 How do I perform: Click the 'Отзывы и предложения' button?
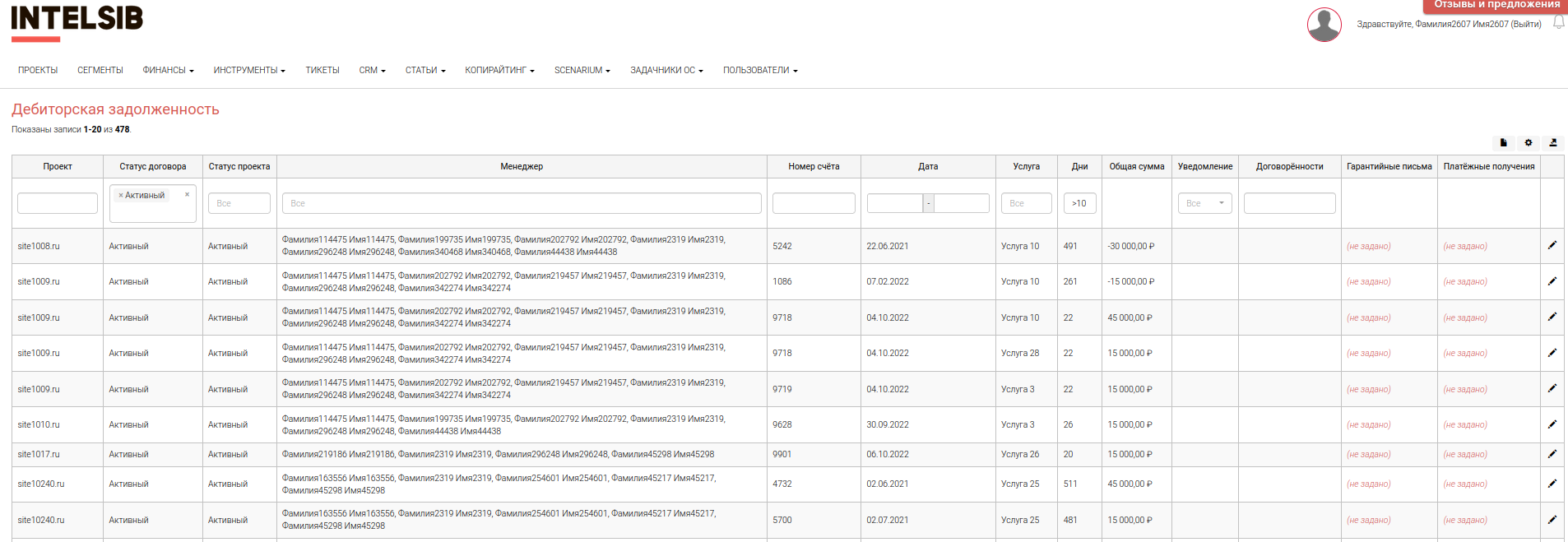click(1496, 5)
